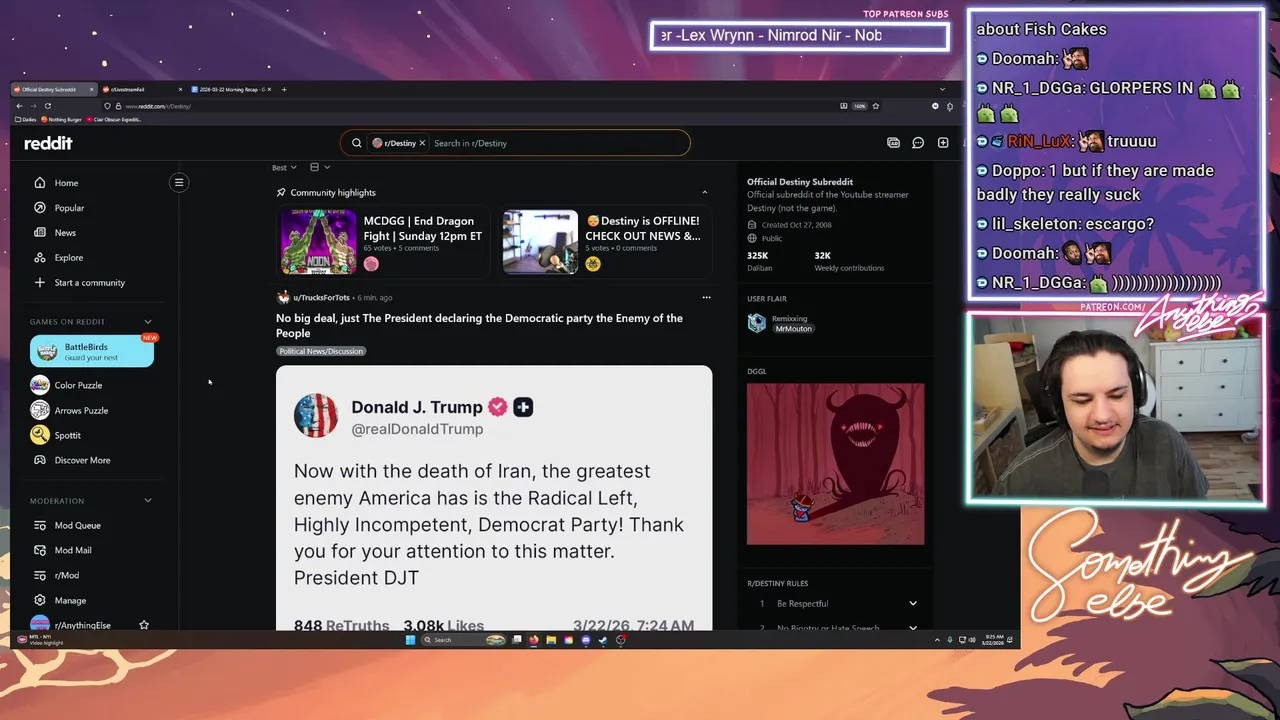Click Political News/Discussion flair tag
The image size is (1280, 720).
(321, 351)
